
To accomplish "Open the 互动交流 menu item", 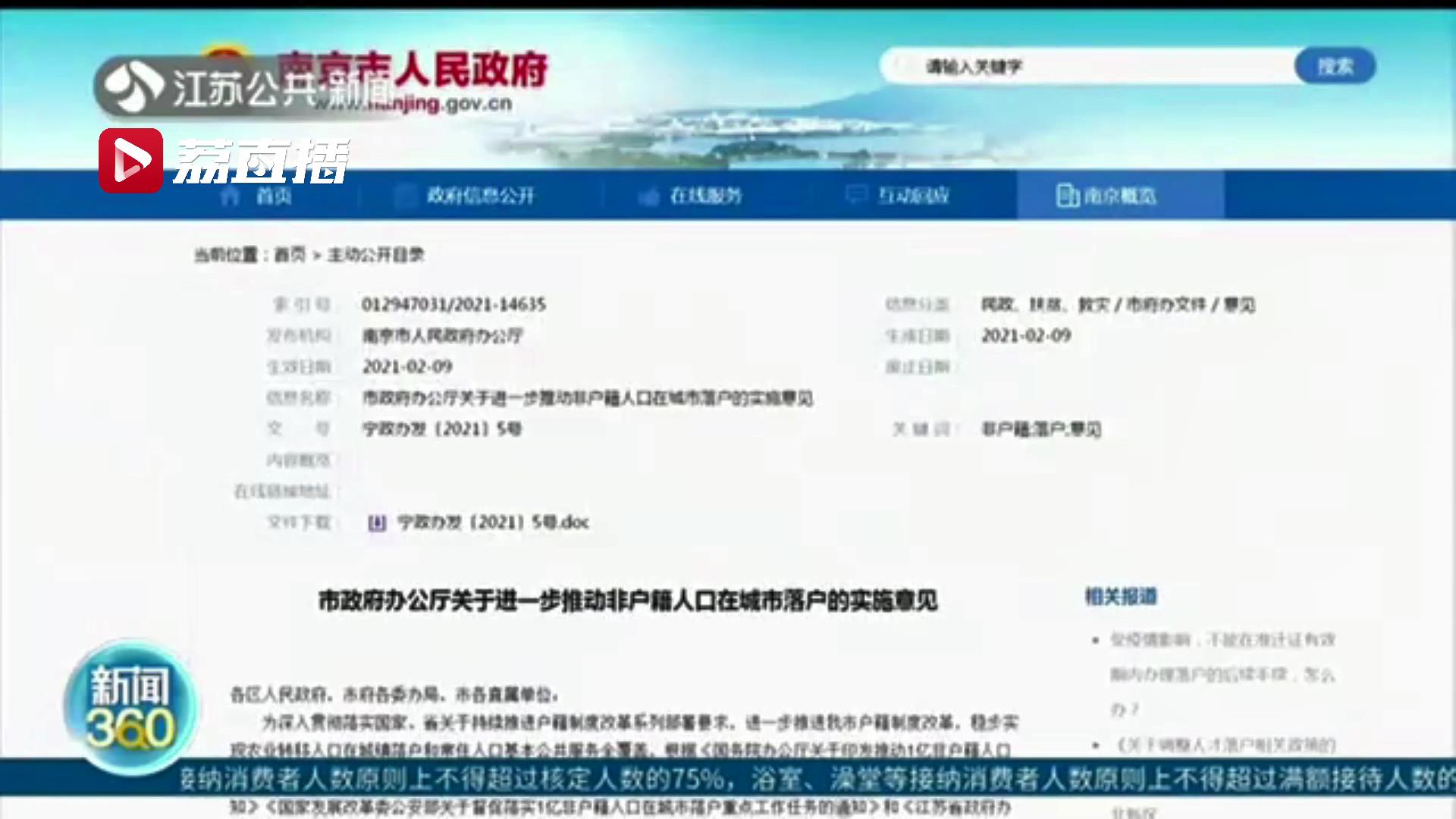I will (910, 196).
